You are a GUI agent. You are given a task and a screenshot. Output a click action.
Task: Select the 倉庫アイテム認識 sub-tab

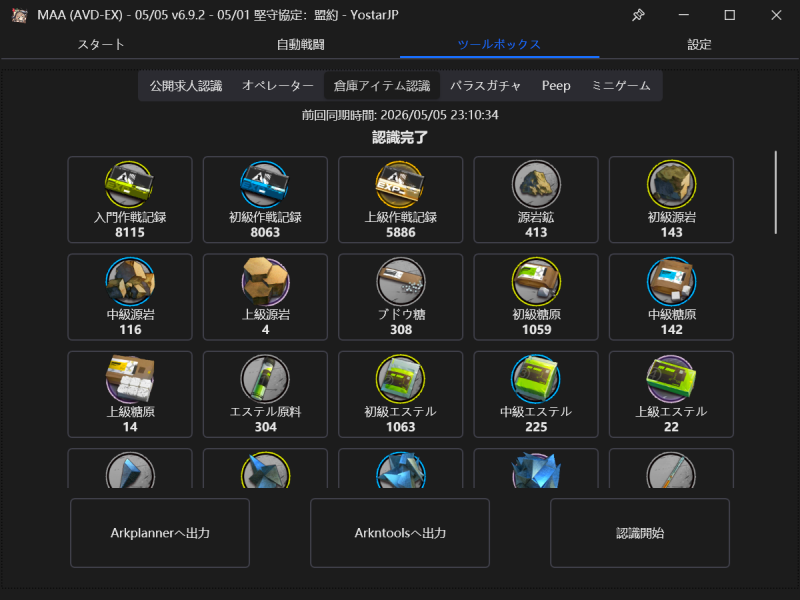pyautogui.click(x=382, y=86)
